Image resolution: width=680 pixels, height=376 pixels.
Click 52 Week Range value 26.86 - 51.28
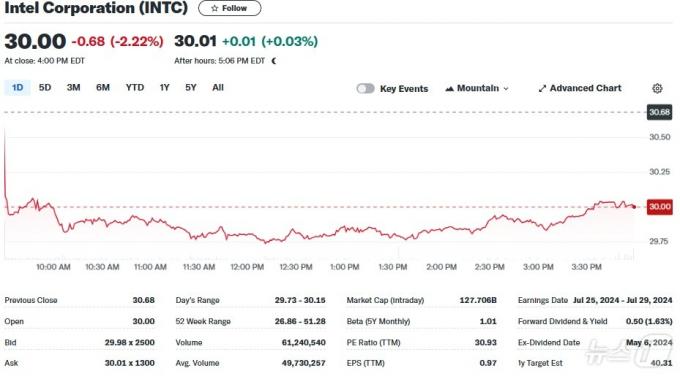tap(300, 321)
